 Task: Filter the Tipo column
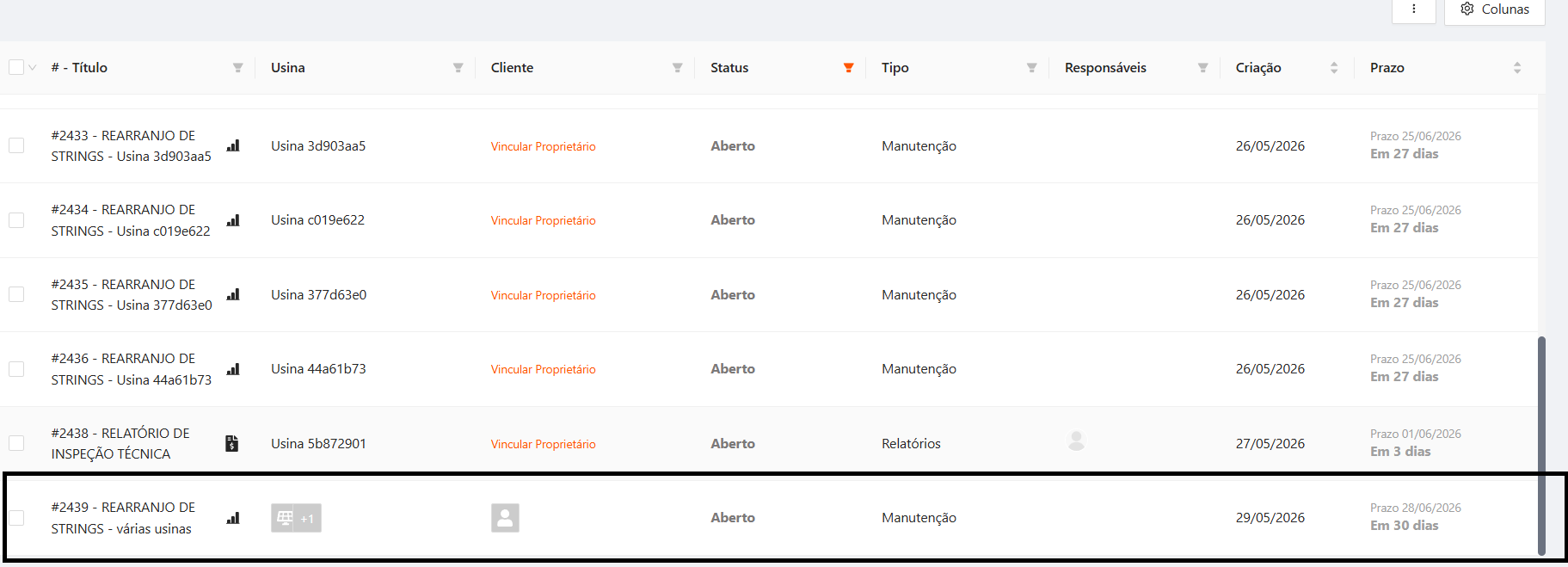coord(1032,68)
